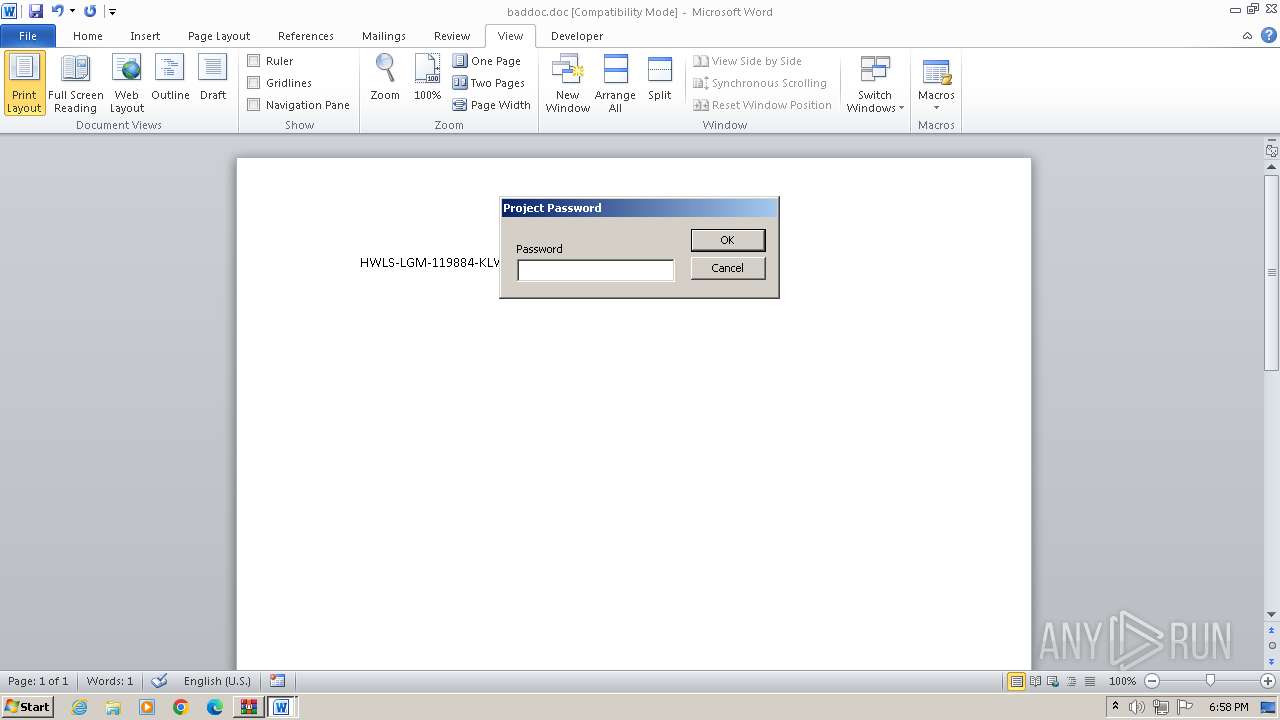Image resolution: width=1280 pixels, height=720 pixels.
Task: Split the document window
Action: pyautogui.click(x=659, y=78)
